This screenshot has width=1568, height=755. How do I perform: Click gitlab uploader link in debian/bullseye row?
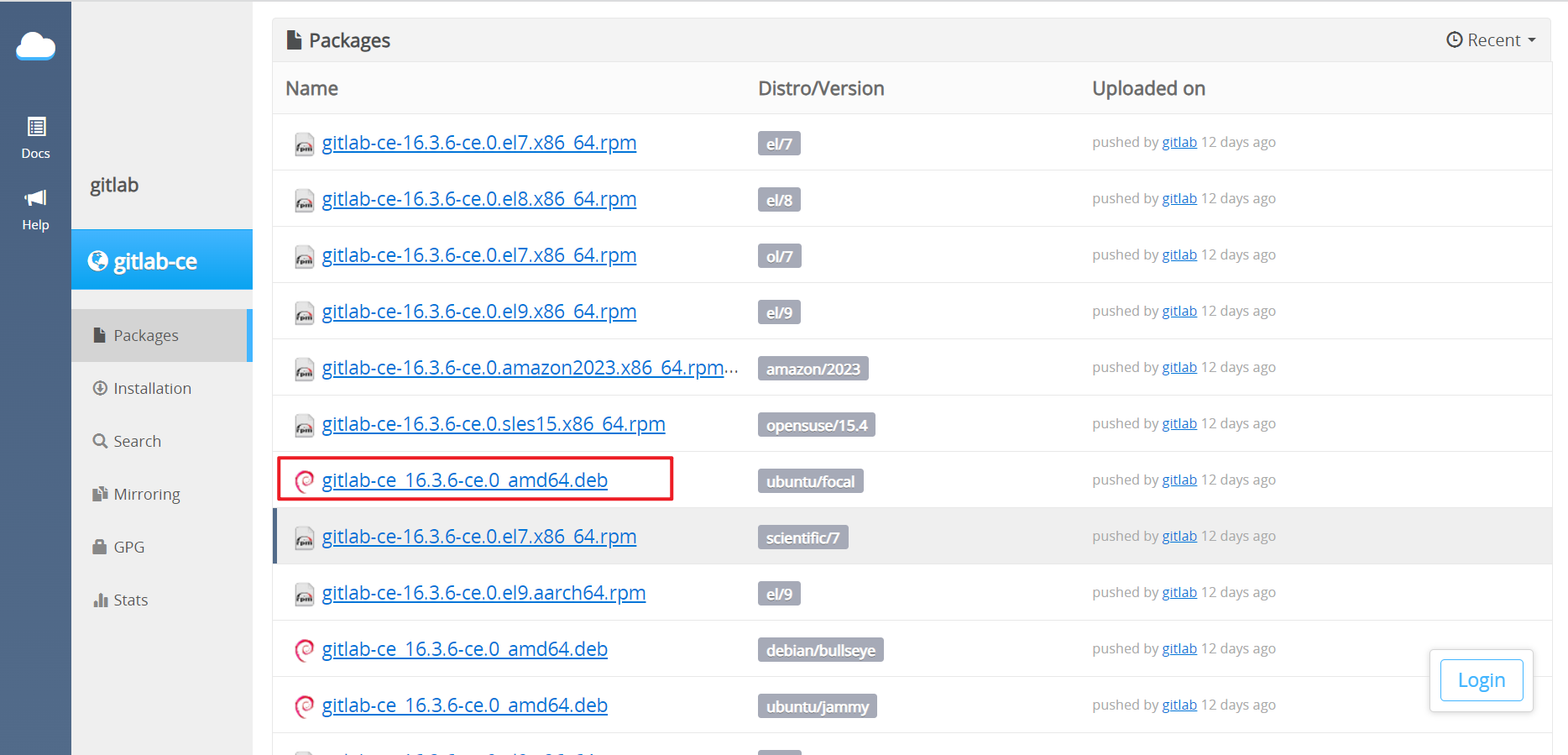tap(1179, 648)
